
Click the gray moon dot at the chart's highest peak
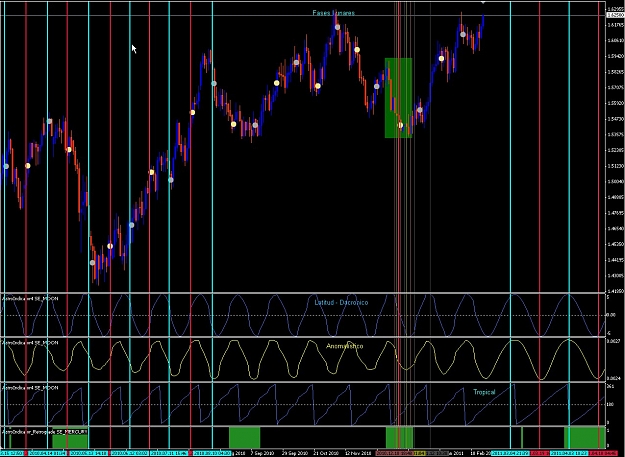coord(338,27)
